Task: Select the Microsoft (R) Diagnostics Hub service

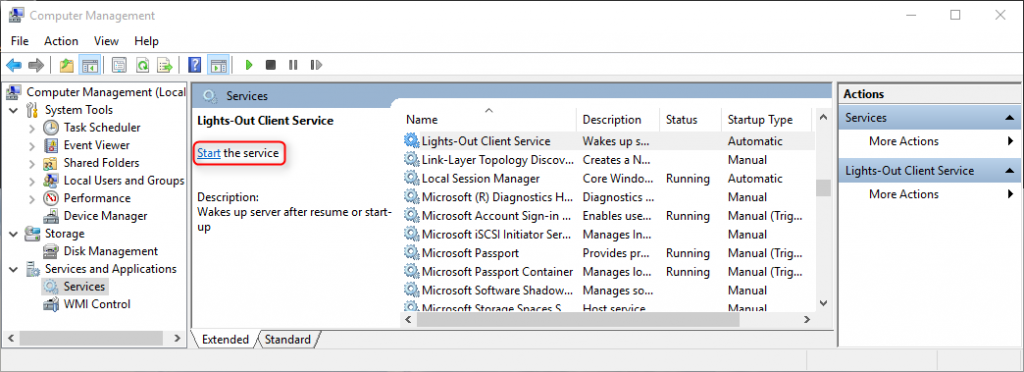Action: click(x=607, y=196)
